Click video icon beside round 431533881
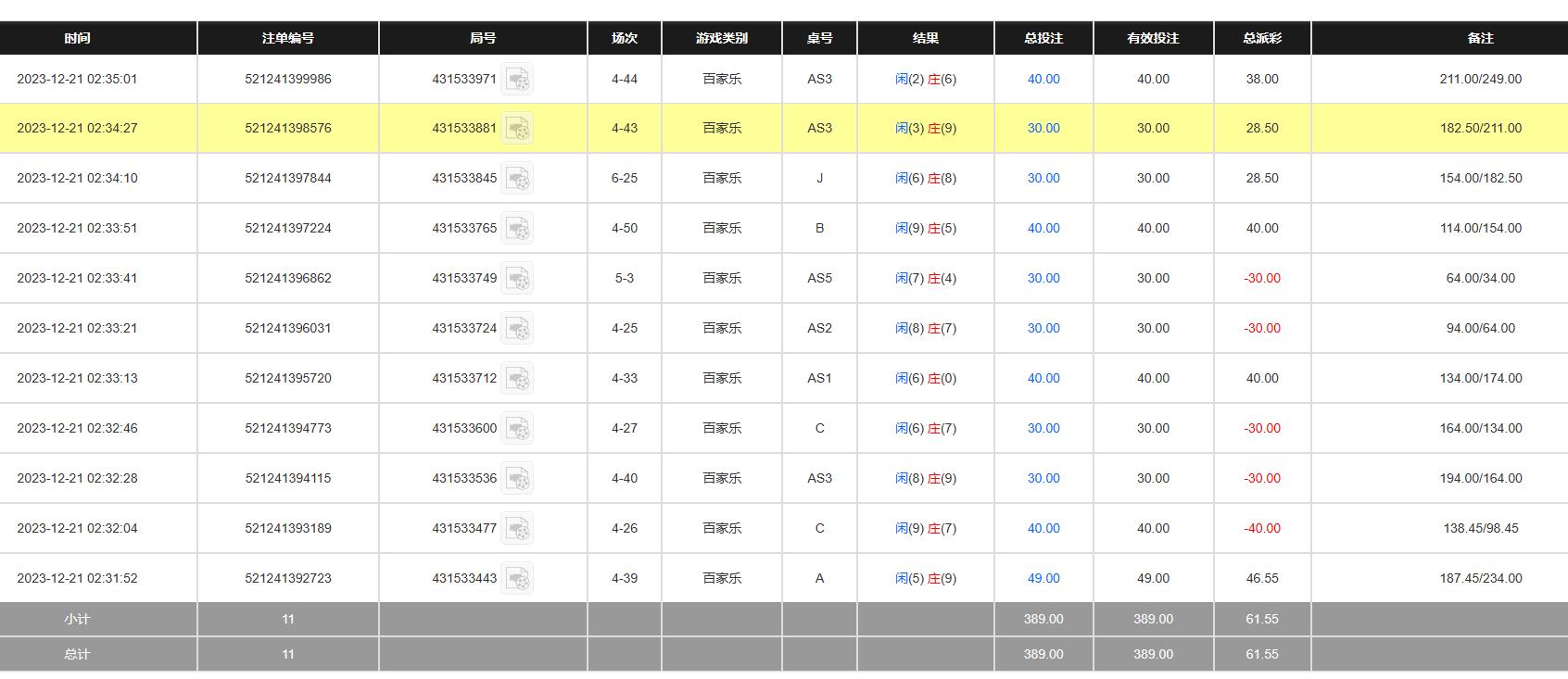The image size is (1568, 679). click(x=517, y=129)
